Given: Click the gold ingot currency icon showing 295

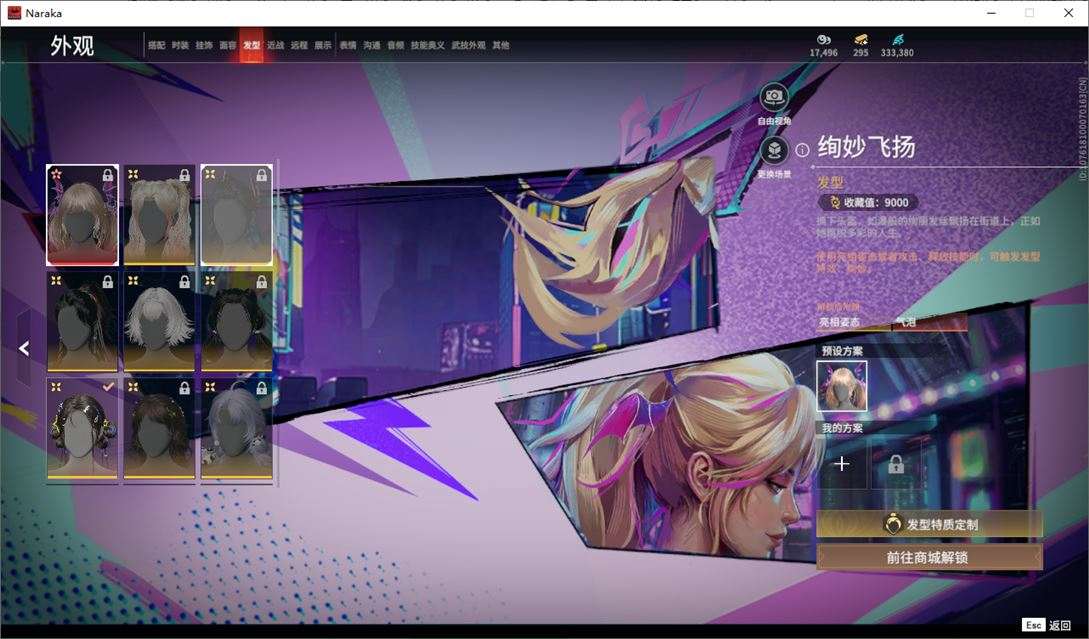Looking at the screenshot, I should pyautogui.click(x=861, y=40).
